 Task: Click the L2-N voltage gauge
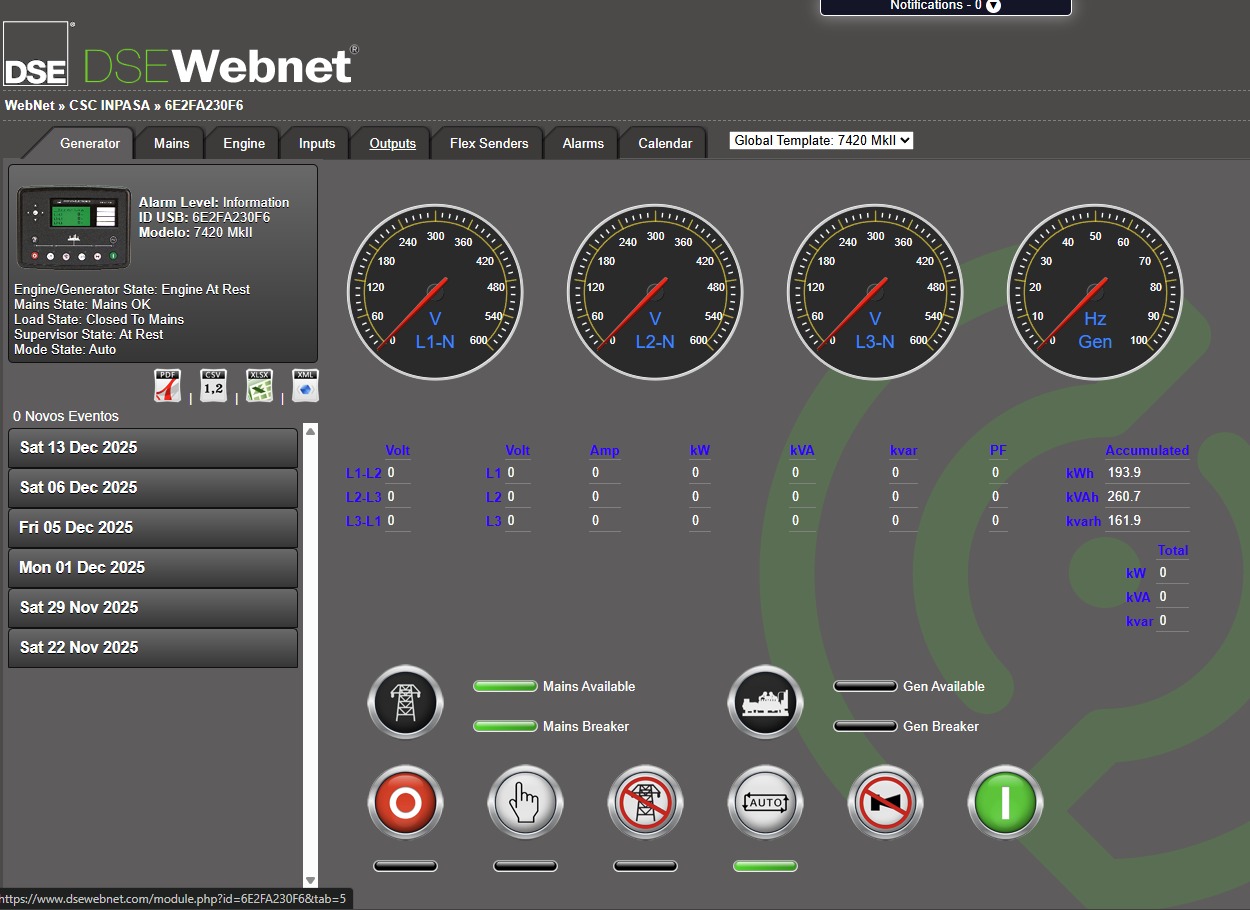[655, 292]
